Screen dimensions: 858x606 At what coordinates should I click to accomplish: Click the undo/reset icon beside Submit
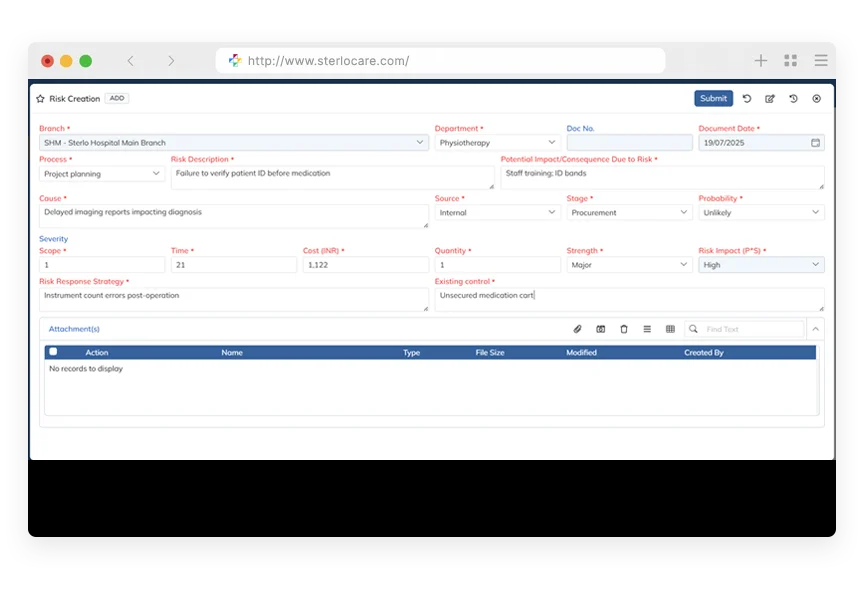pos(747,99)
